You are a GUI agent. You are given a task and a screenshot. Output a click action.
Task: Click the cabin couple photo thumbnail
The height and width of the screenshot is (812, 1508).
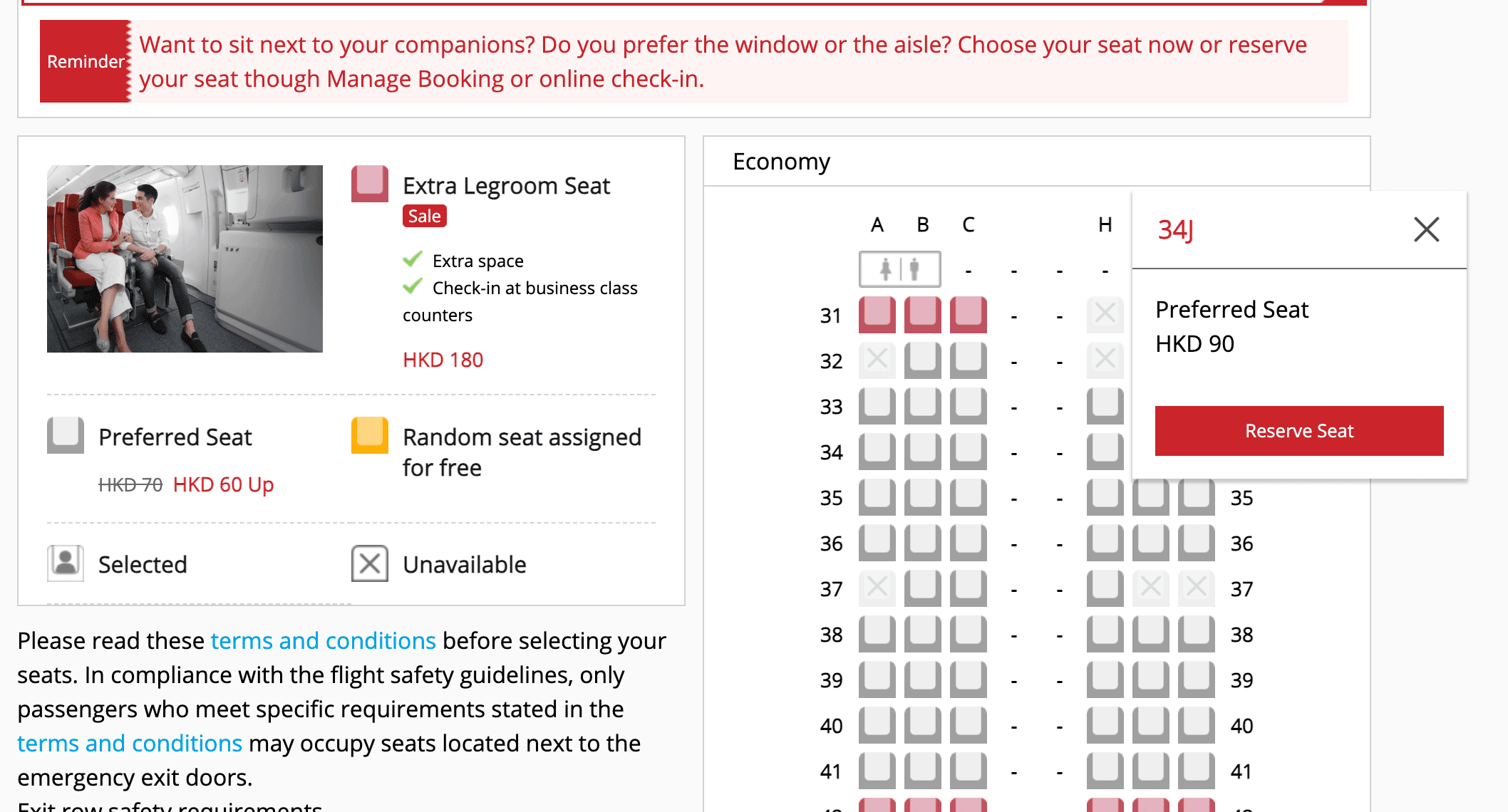[x=185, y=259]
